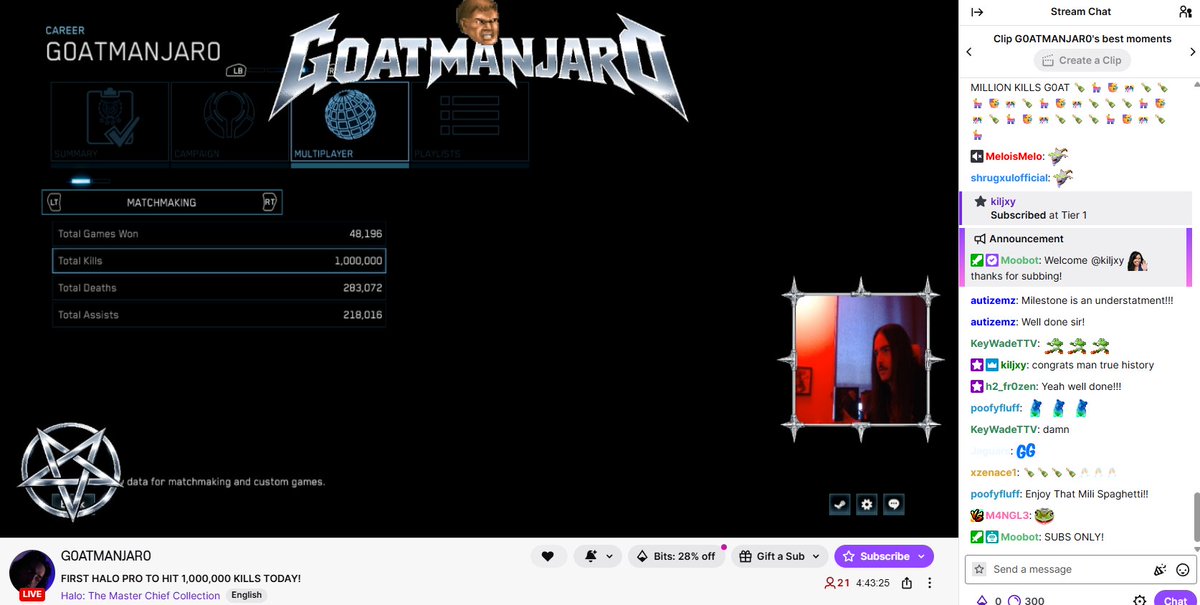Open the Bits balance icon

point(980,600)
